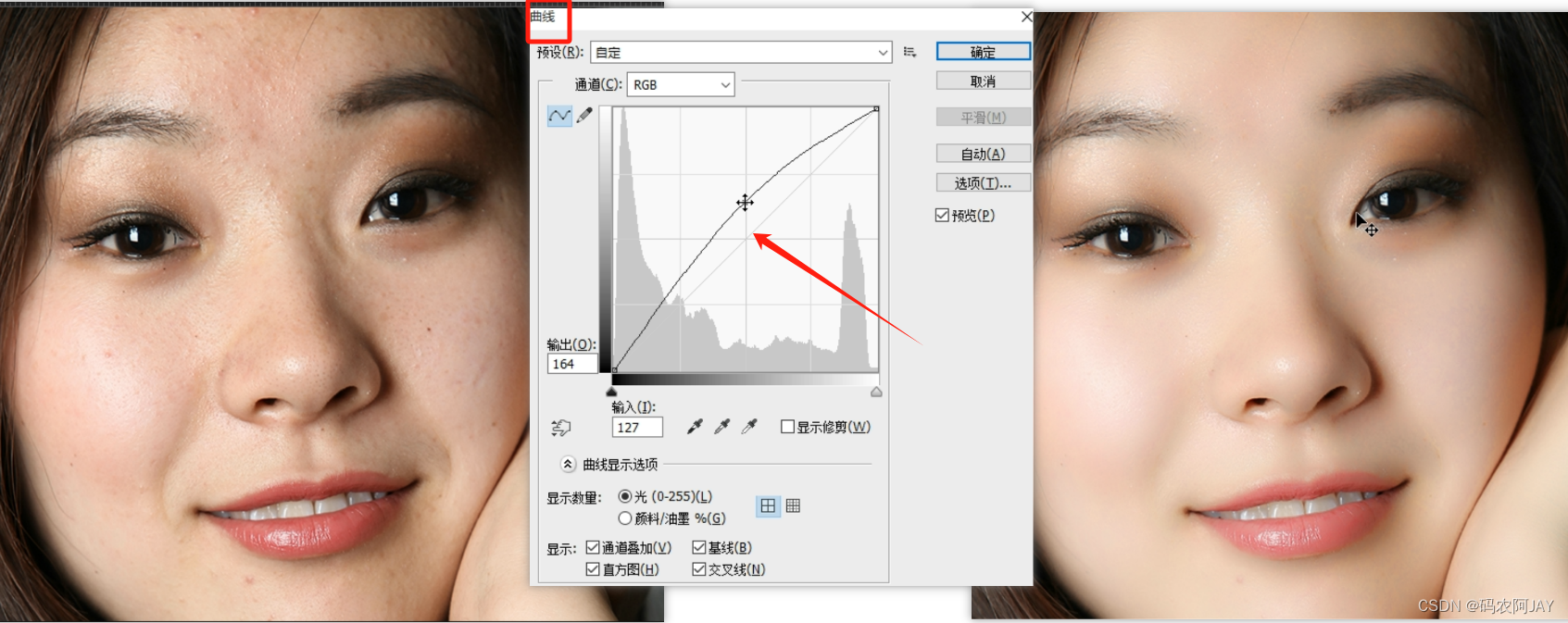This screenshot has height=623, width=1568.
Task: Open the 通道 RGB channel dropdown
Action: click(681, 84)
